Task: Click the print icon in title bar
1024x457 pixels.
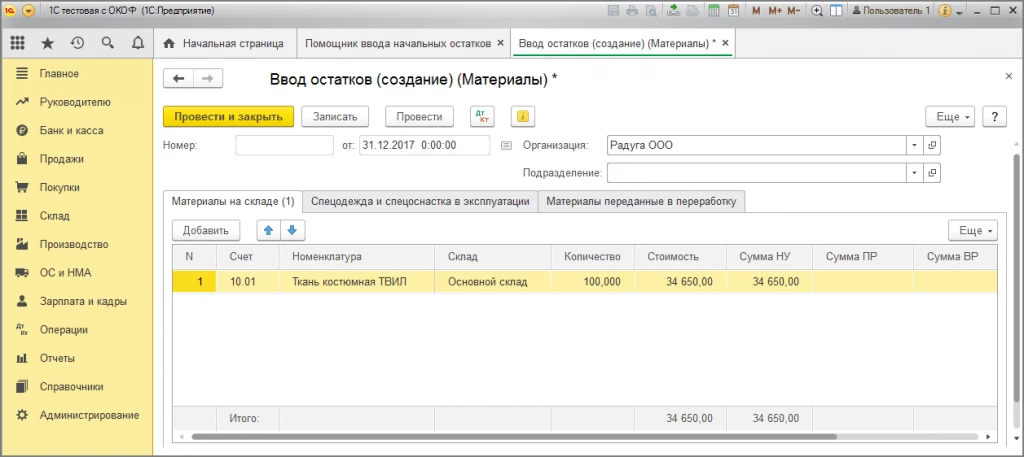Action: pyautogui.click(x=632, y=11)
